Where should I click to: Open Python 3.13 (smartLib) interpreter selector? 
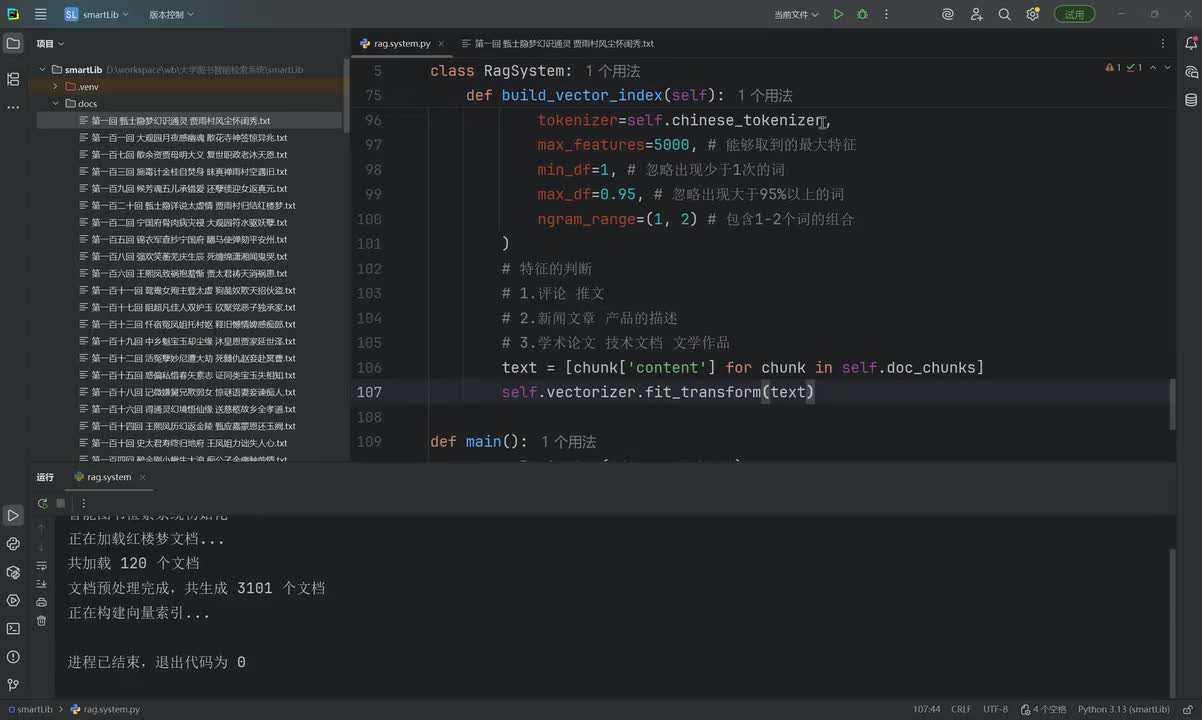pyautogui.click(x=1123, y=709)
